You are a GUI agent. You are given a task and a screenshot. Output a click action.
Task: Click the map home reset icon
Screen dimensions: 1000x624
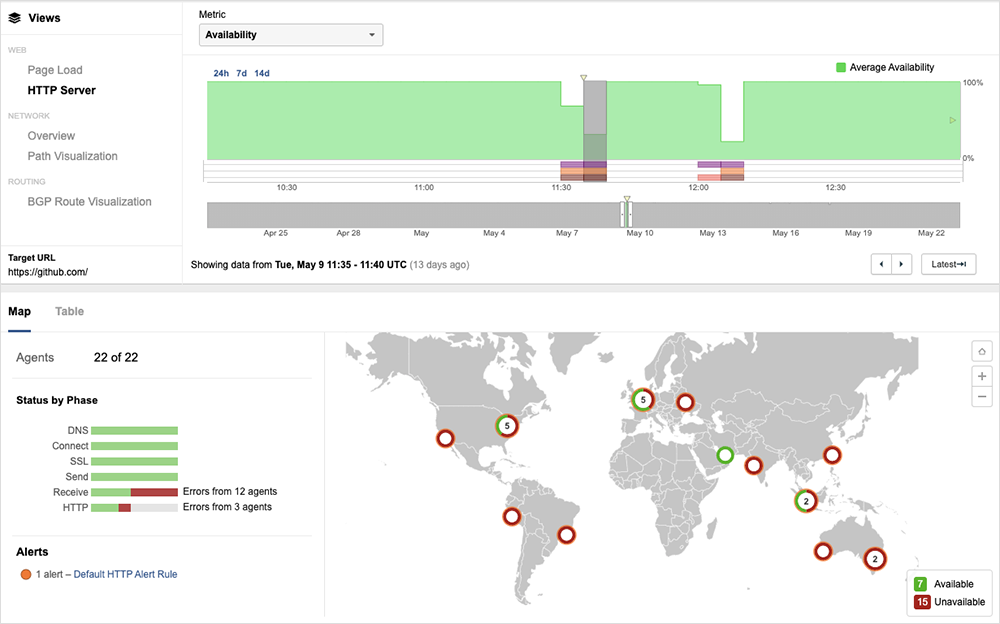click(982, 351)
